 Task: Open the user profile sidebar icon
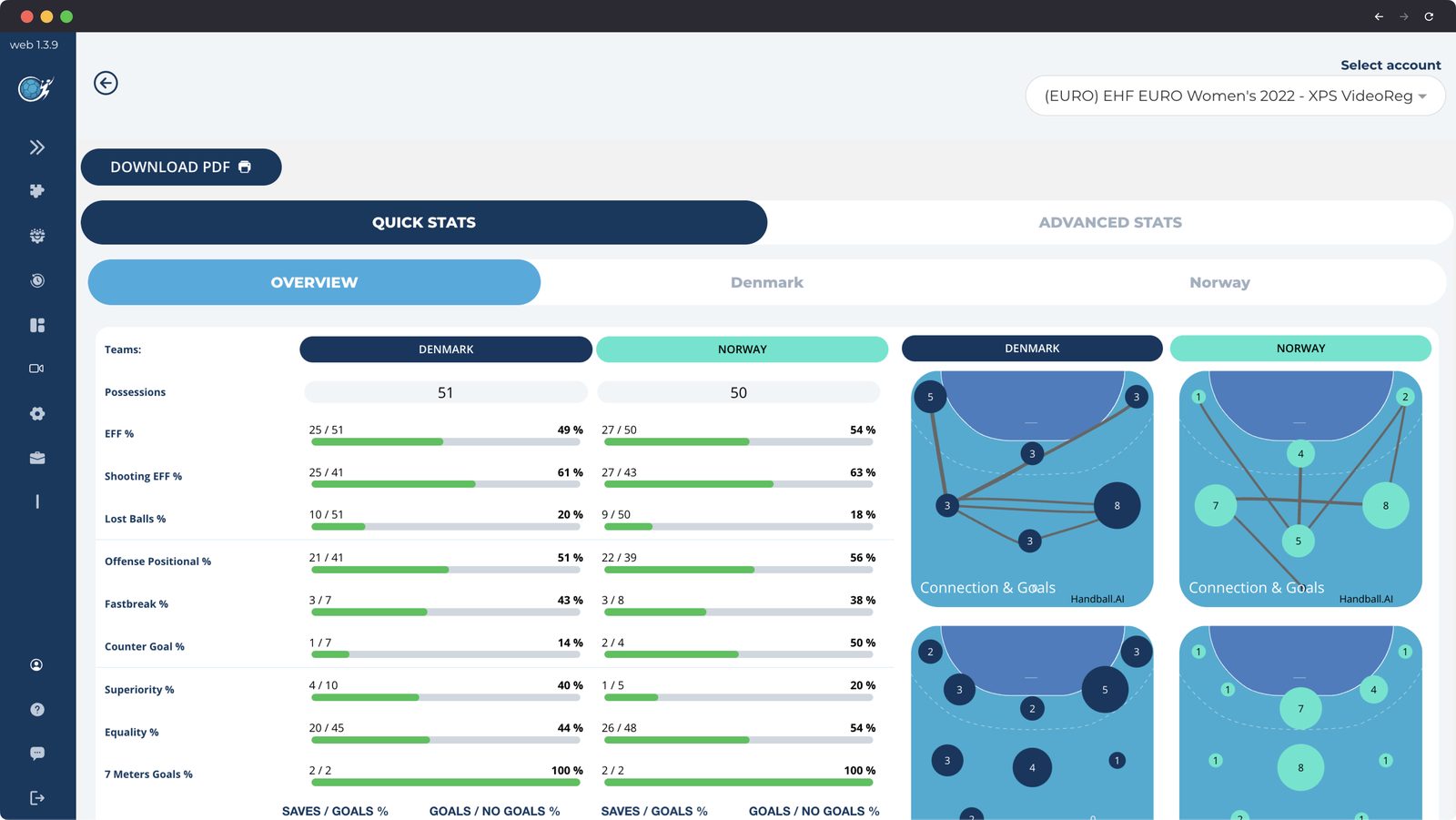[x=37, y=665]
